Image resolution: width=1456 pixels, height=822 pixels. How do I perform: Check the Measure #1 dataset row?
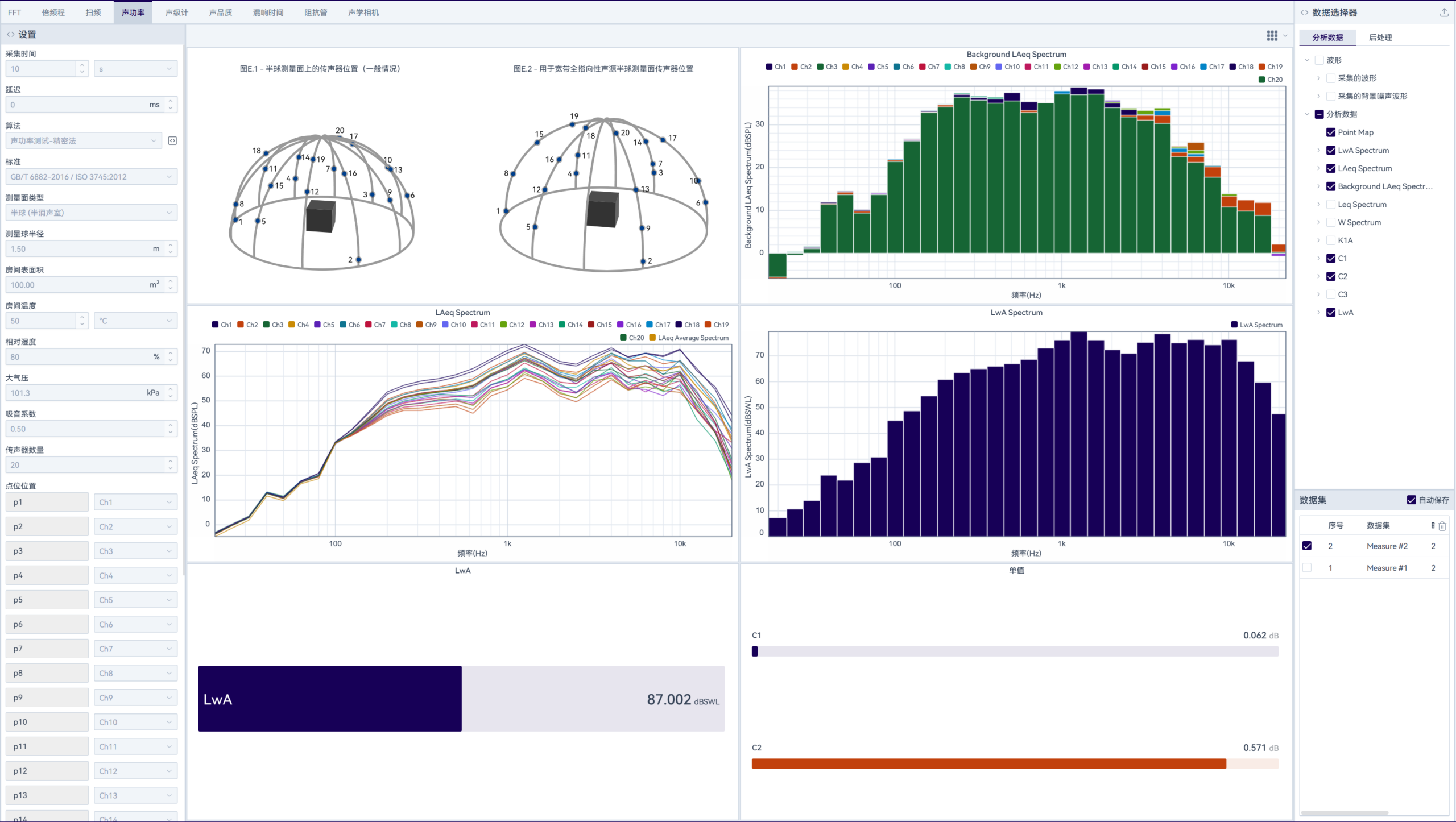click(1307, 568)
